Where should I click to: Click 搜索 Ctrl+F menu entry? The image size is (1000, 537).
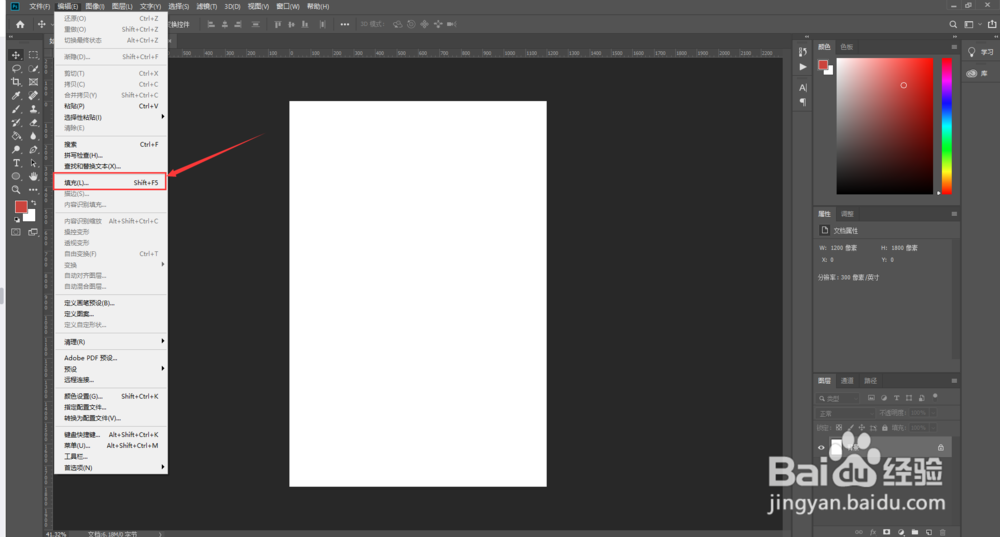111,144
